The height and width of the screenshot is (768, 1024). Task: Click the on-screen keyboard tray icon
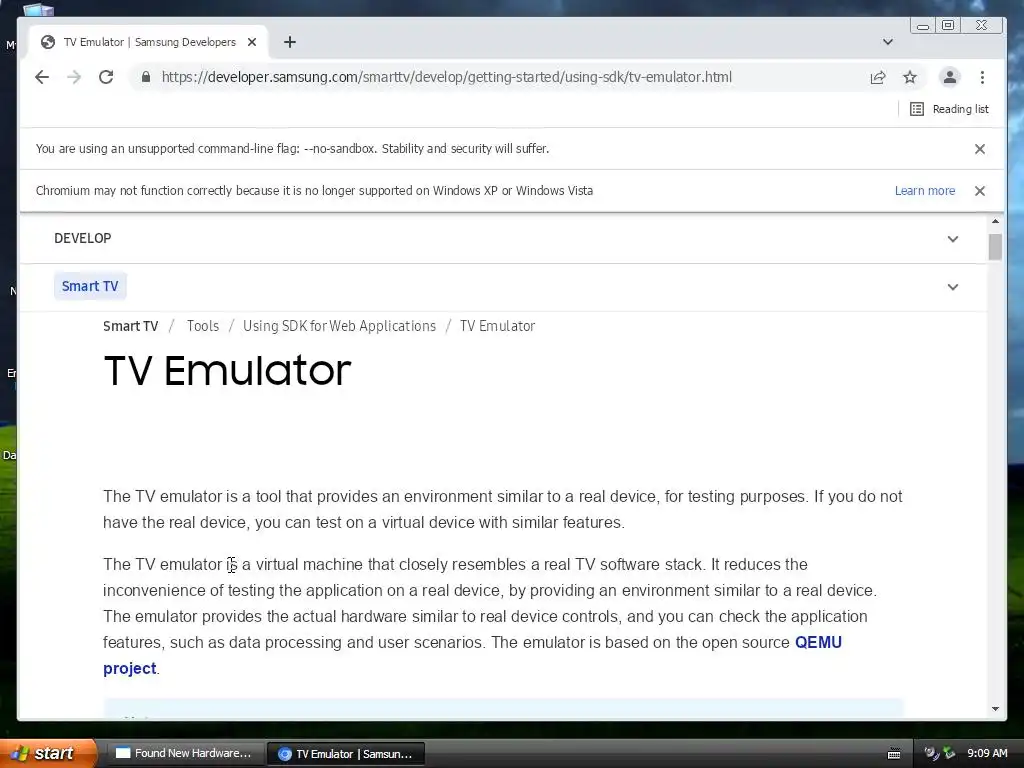(894, 754)
